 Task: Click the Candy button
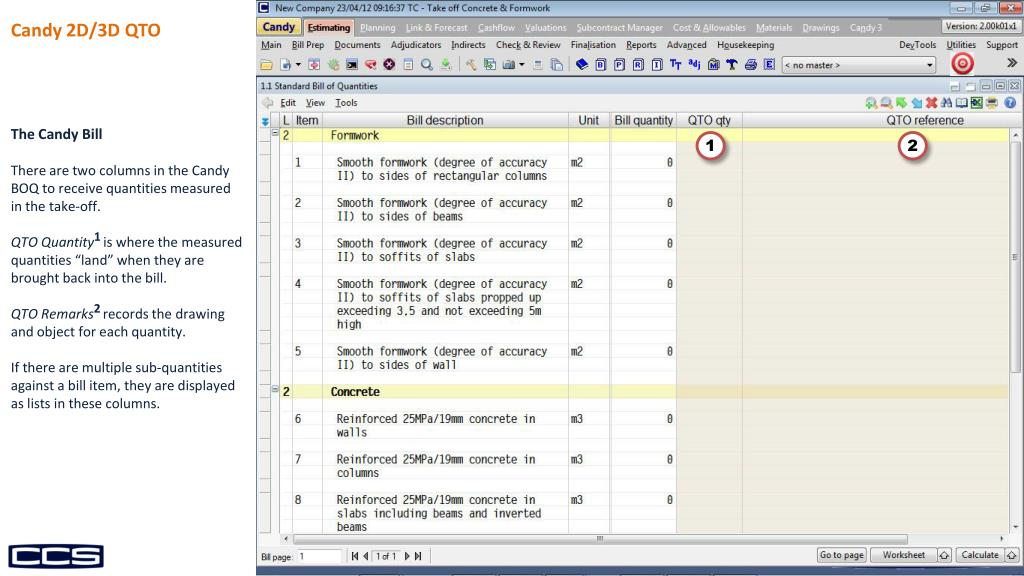(279, 27)
